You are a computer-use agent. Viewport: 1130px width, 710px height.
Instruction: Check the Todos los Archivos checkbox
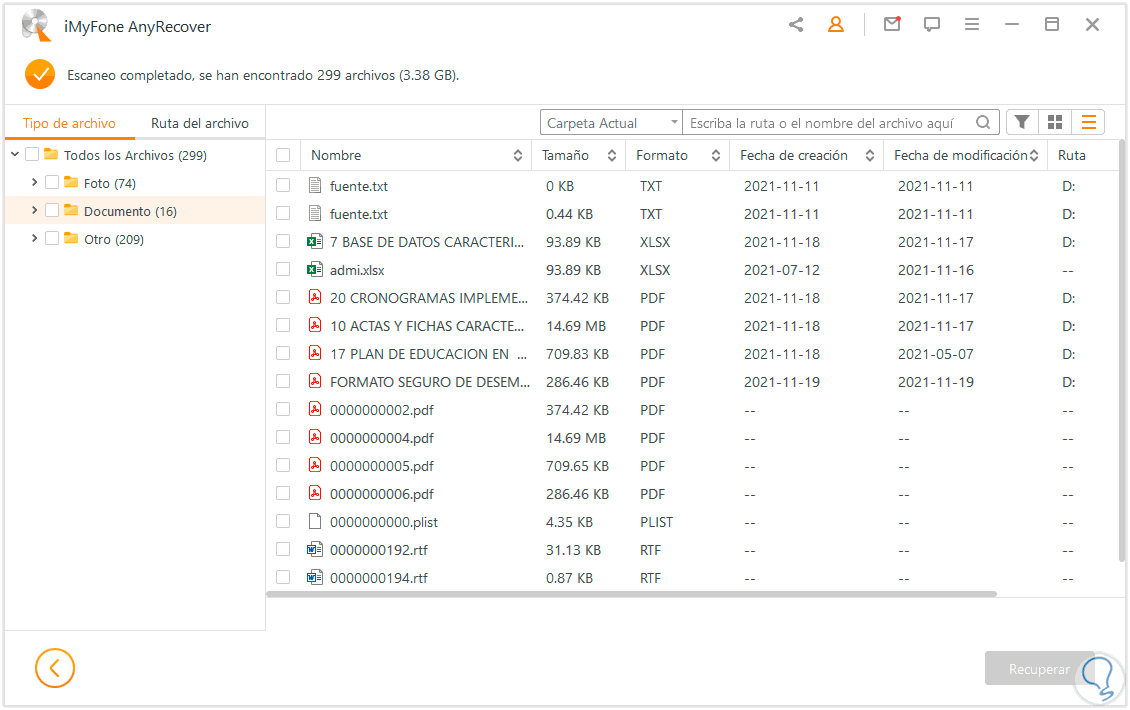[32, 155]
